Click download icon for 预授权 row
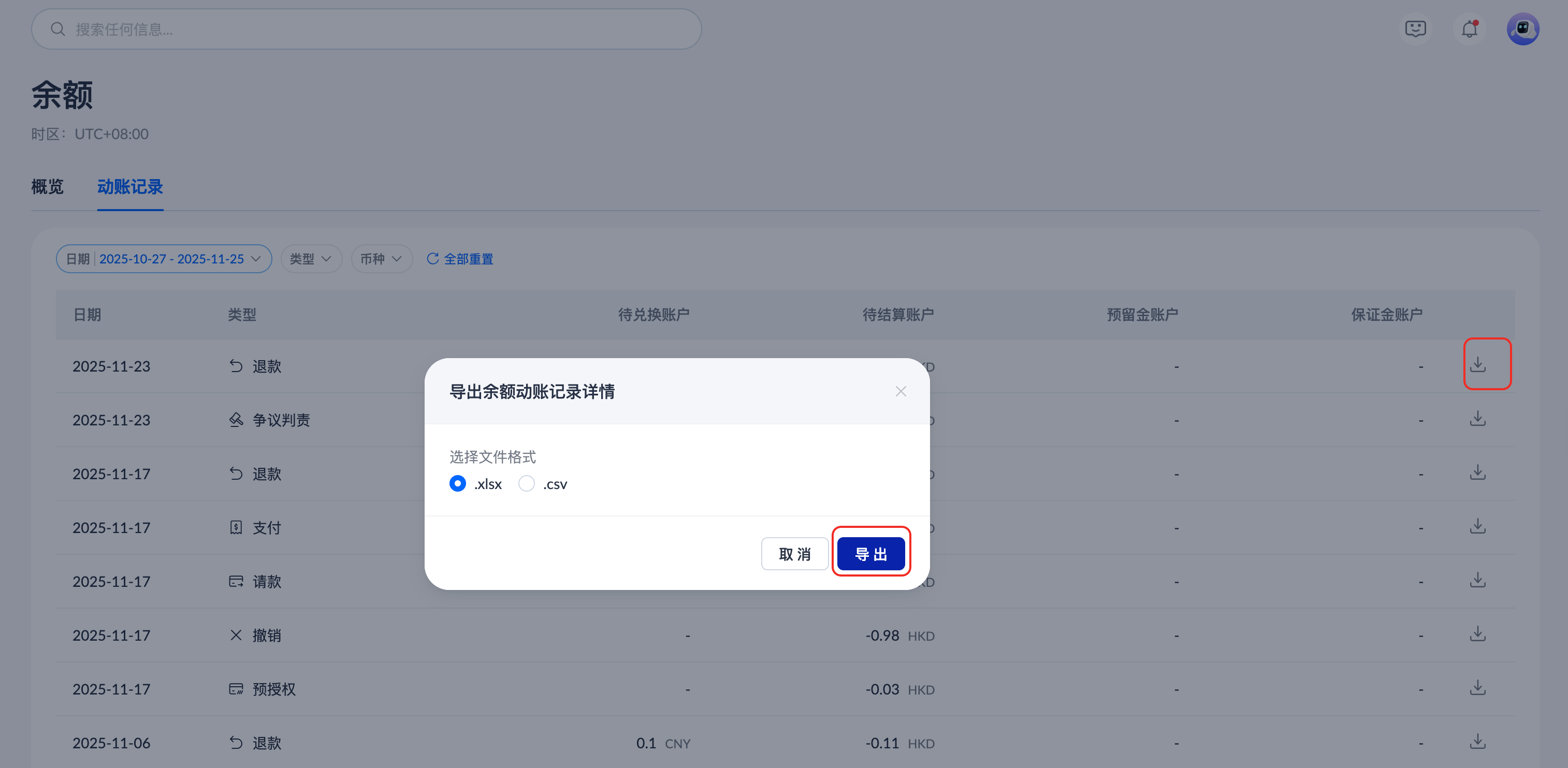Screen dimensions: 1568x768 point(1477,688)
